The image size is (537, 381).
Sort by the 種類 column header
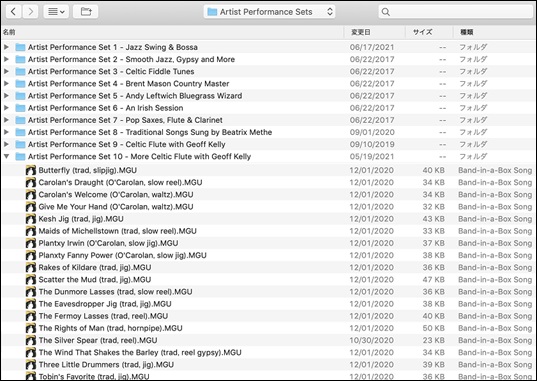click(x=466, y=32)
